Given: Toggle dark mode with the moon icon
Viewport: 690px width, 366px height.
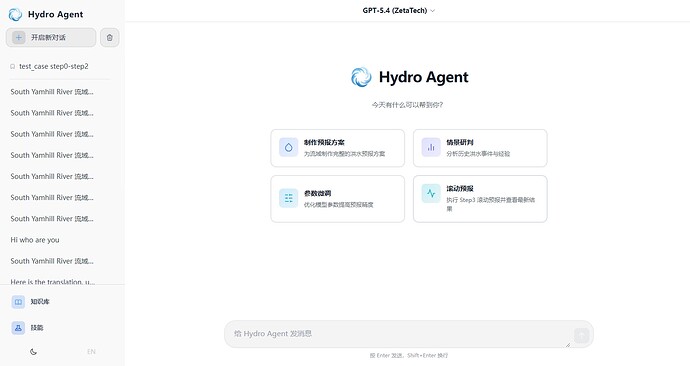Looking at the screenshot, I should (x=33, y=351).
